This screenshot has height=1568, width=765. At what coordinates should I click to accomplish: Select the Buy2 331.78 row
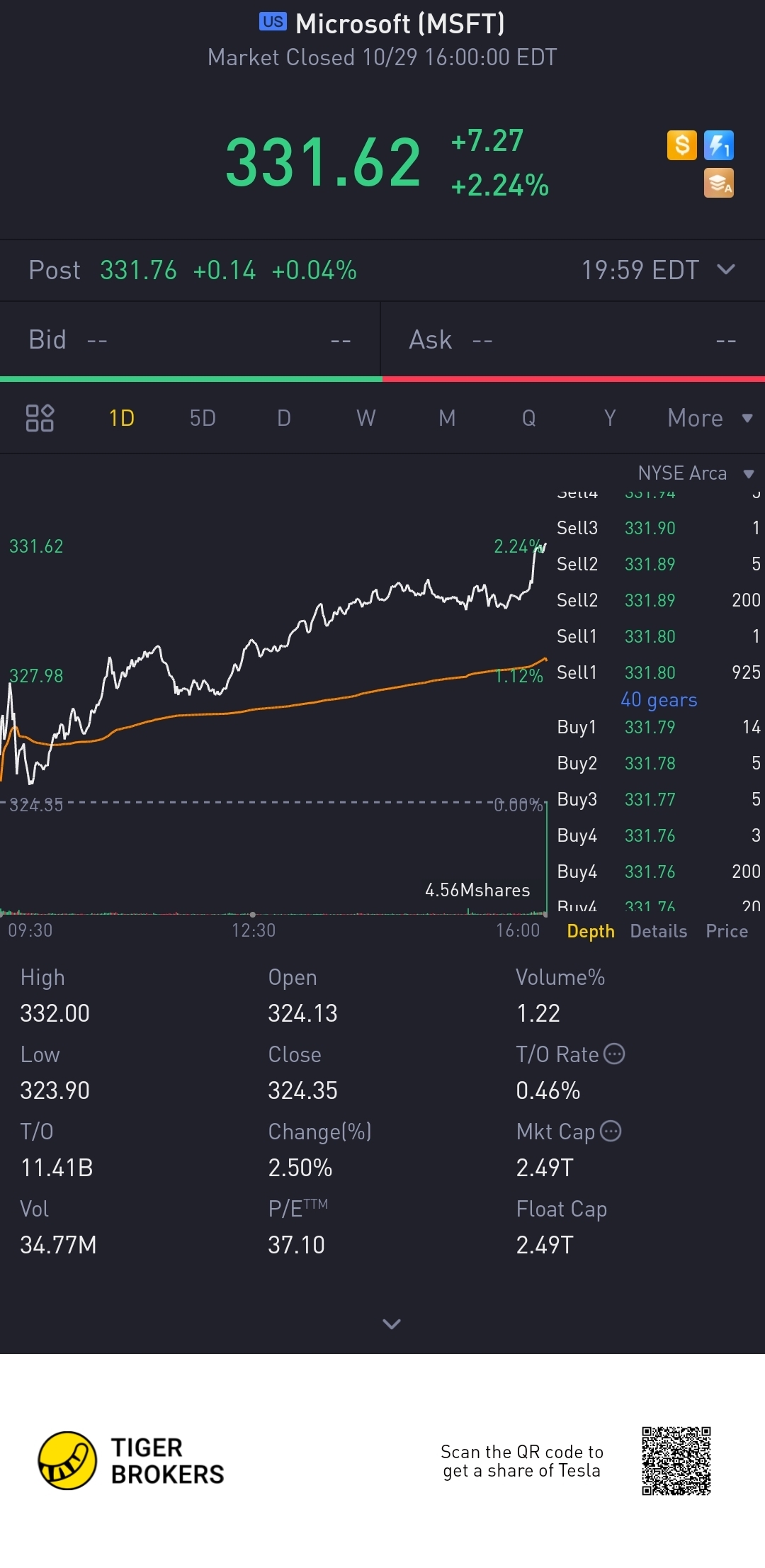(659, 763)
